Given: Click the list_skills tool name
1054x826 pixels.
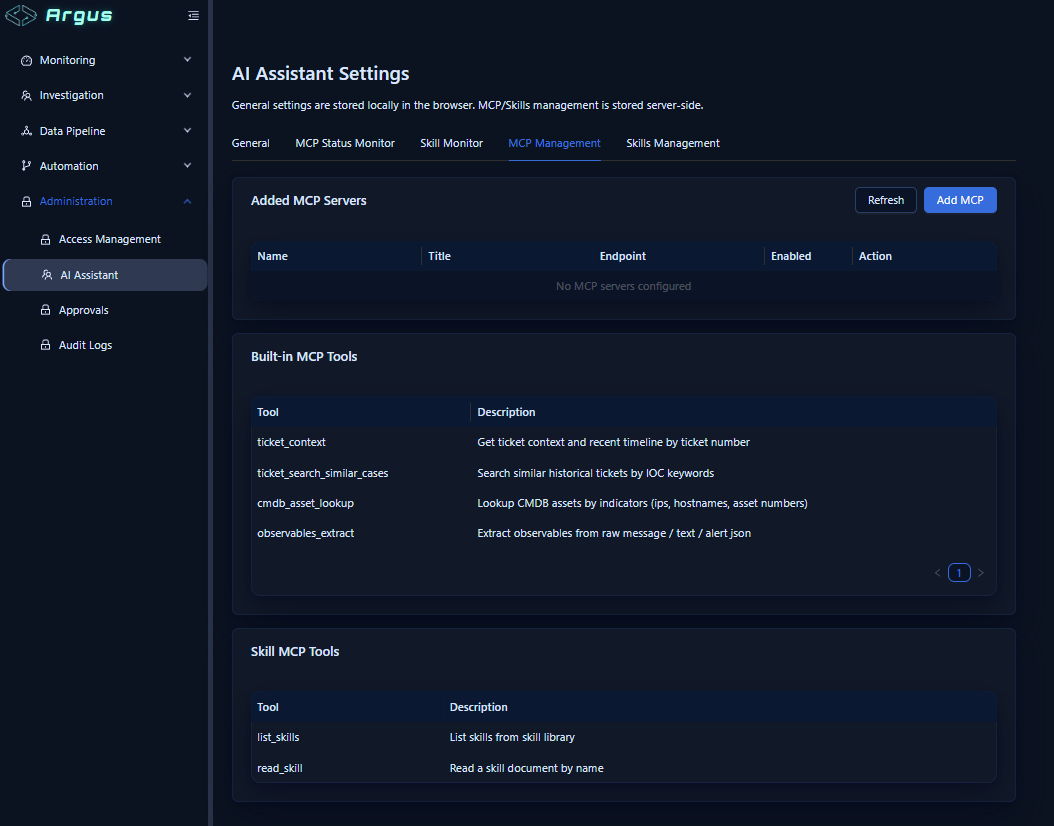Looking at the screenshot, I should click(x=278, y=737).
